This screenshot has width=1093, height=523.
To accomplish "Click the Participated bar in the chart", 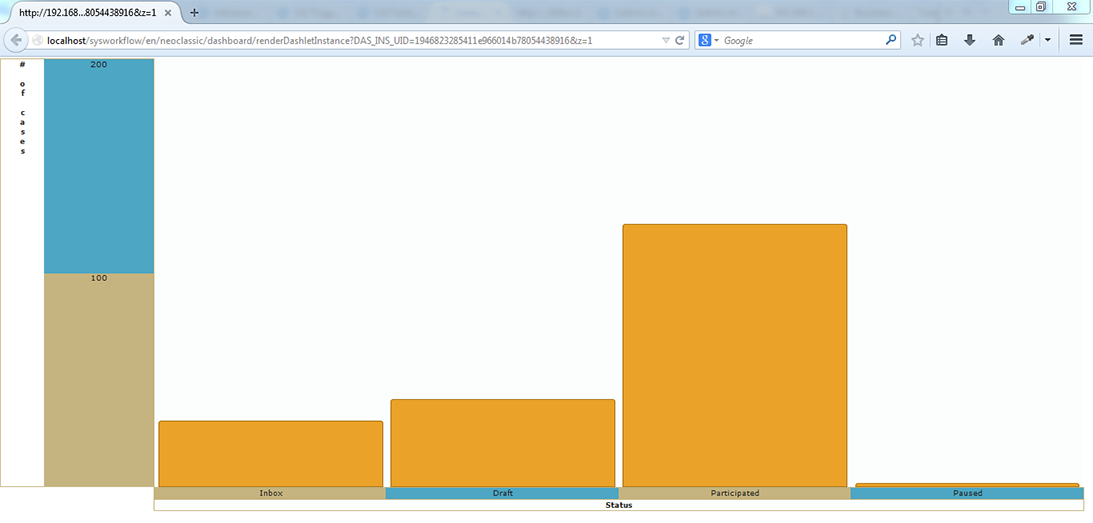I will click(x=734, y=355).
